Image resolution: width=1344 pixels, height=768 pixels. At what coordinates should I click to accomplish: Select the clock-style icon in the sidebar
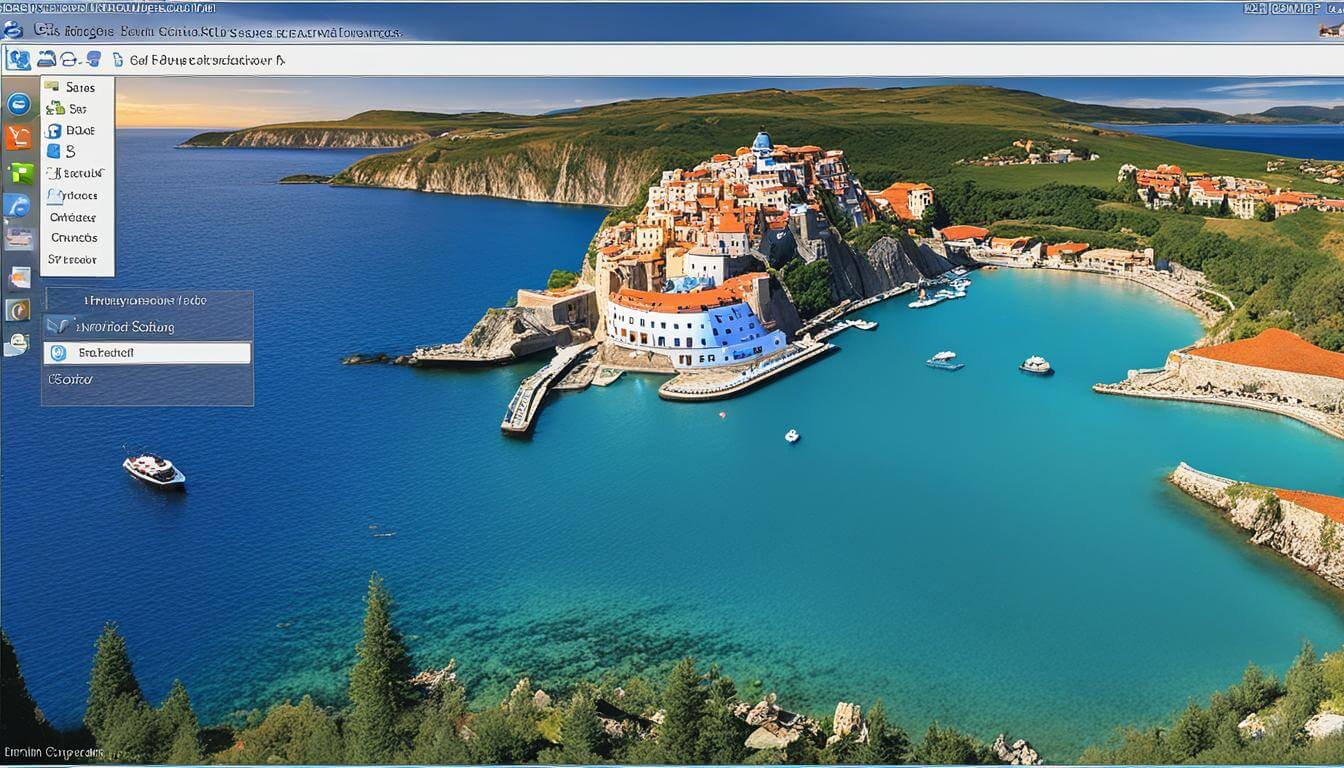click(x=18, y=310)
